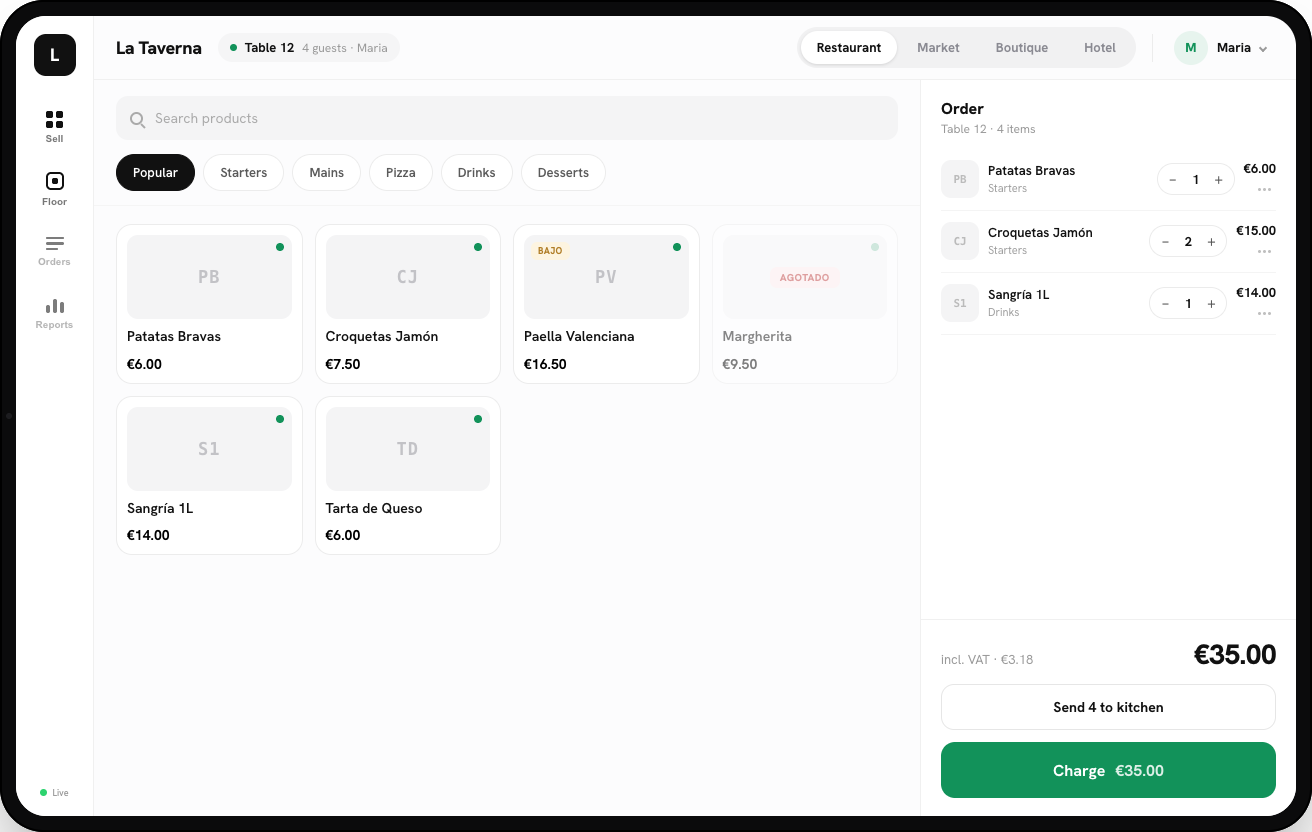Add Sangría 1L product card to order
The height and width of the screenshot is (832, 1312).
pos(209,475)
